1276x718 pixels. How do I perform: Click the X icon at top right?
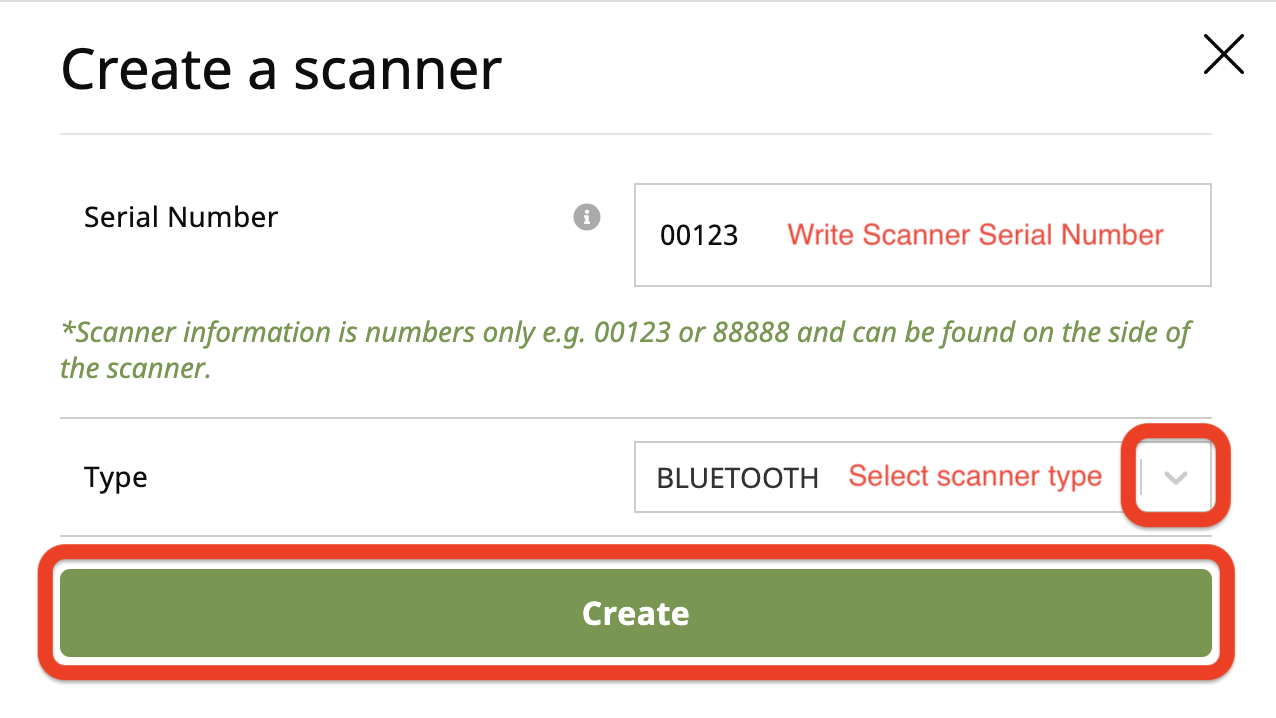pos(1223,55)
